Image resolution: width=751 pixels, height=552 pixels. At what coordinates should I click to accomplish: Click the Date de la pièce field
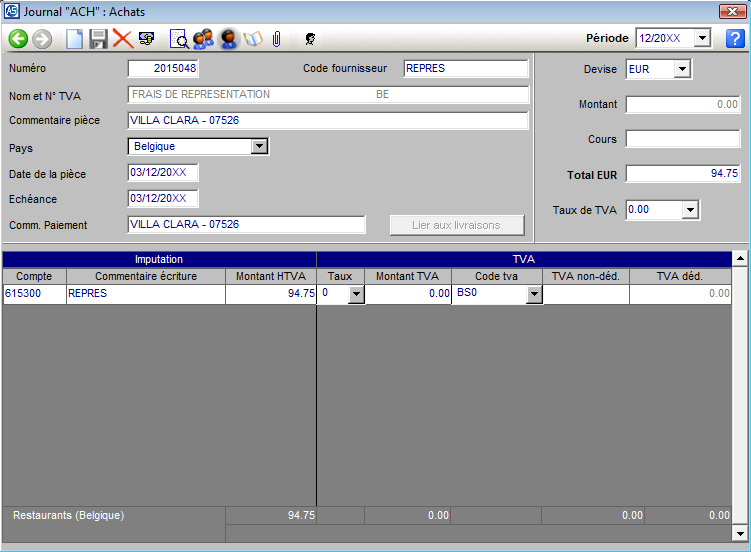[163, 173]
